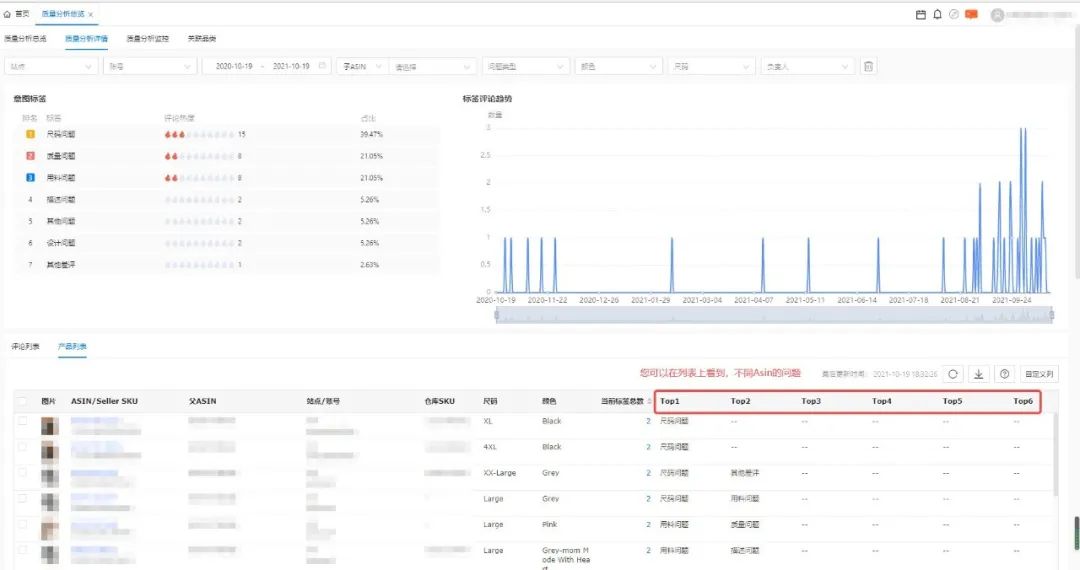Viewport: 1080px width, 570px height.
Task: Open the 颜色 color filter dropdown
Action: [616, 66]
